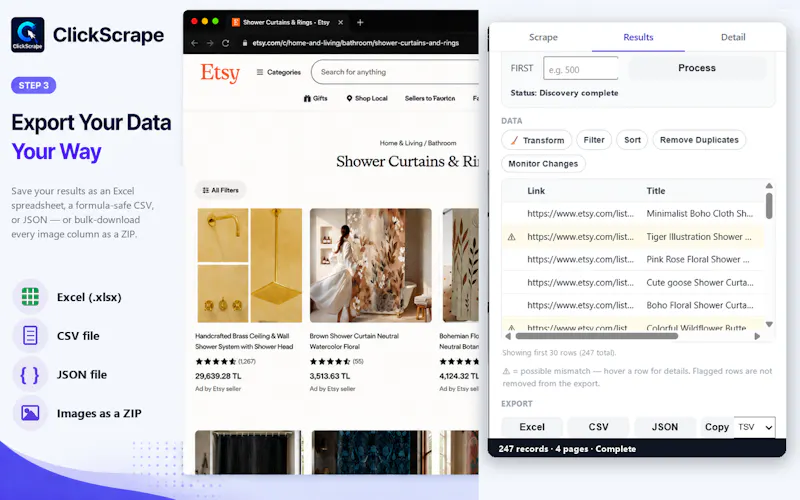The image size is (800, 500).
Task: Click the Transform button
Action: pyautogui.click(x=537, y=140)
